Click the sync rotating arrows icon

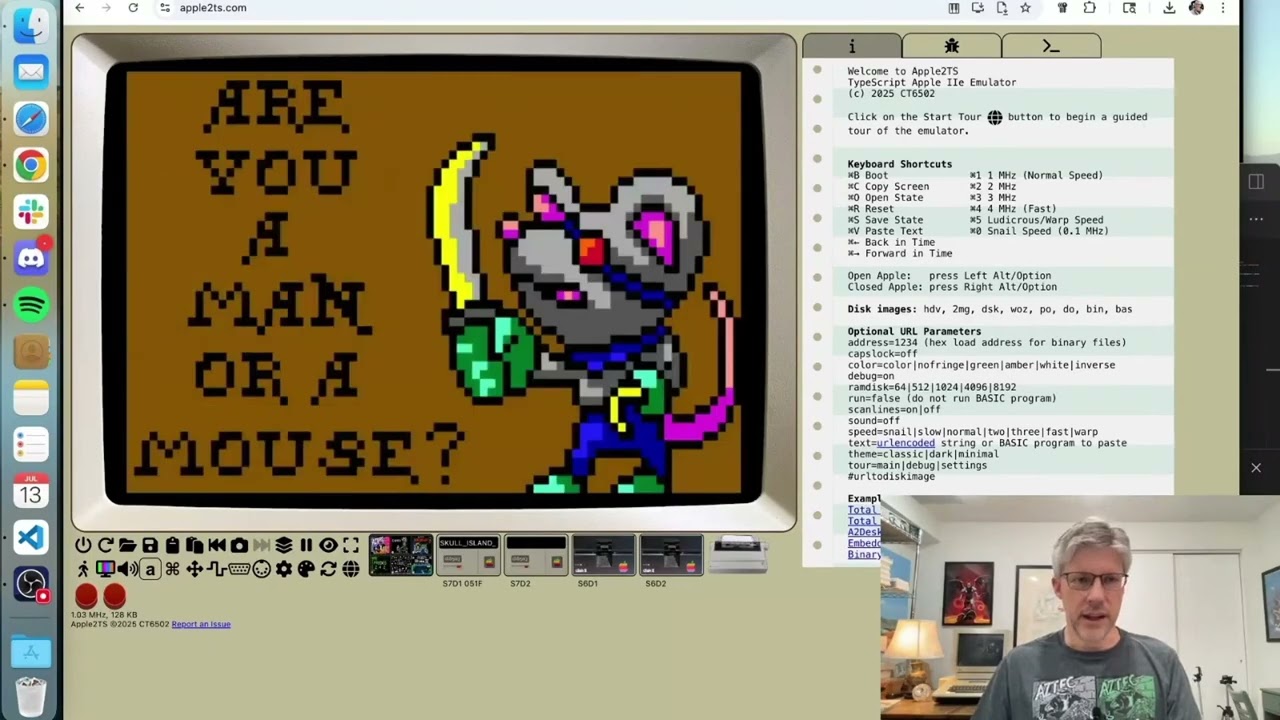pyautogui.click(x=328, y=569)
